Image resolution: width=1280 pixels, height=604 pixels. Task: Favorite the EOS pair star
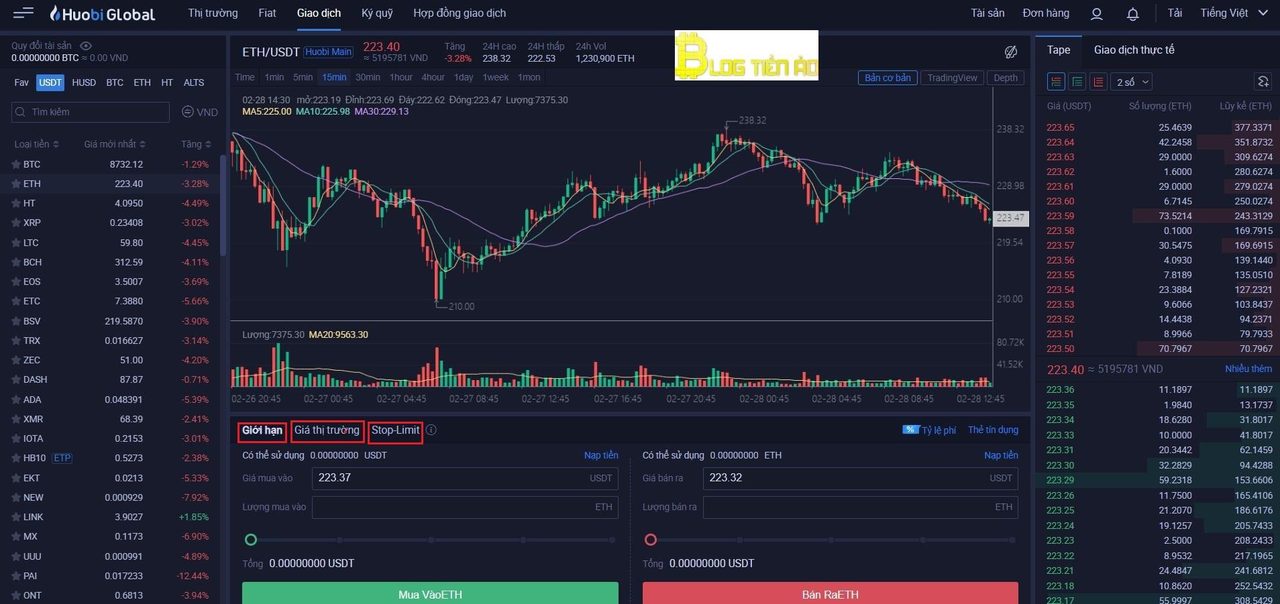click(x=16, y=282)
